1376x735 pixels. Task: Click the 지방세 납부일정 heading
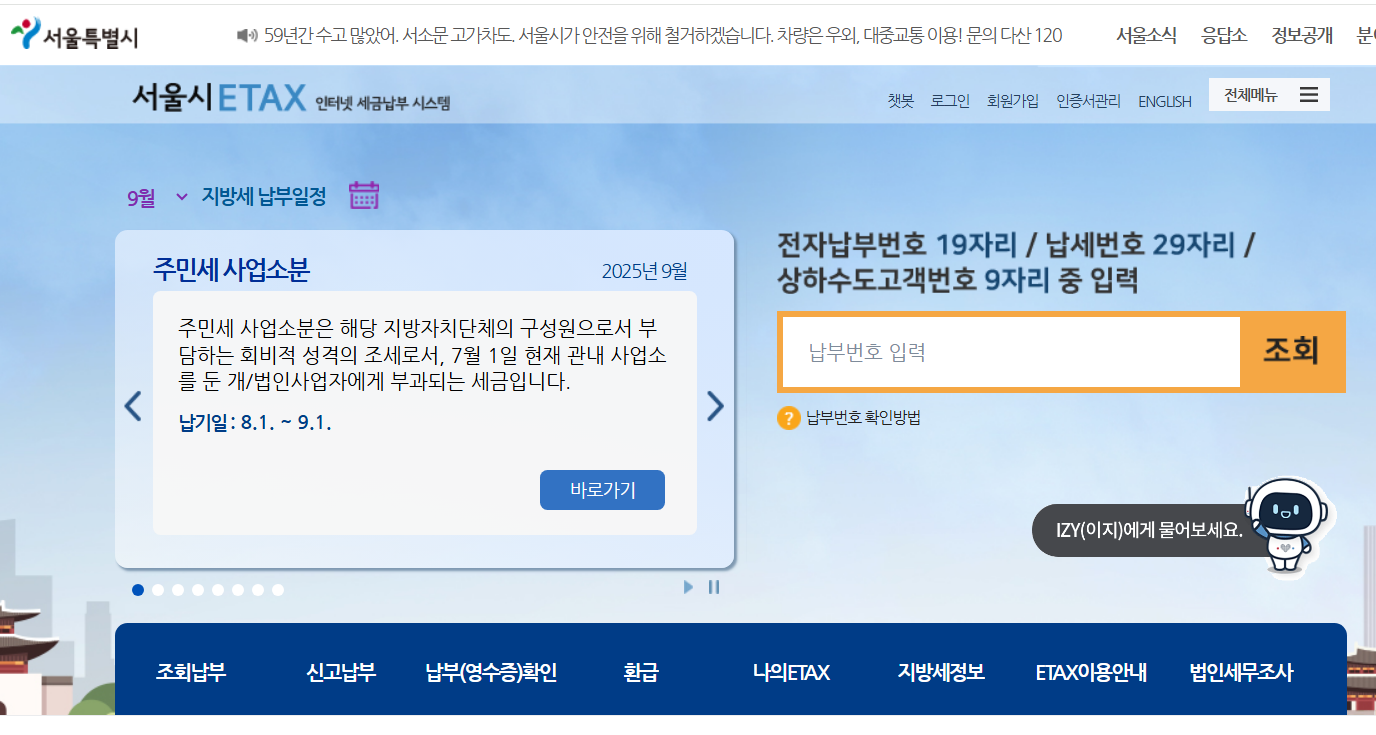click(264, 197)
